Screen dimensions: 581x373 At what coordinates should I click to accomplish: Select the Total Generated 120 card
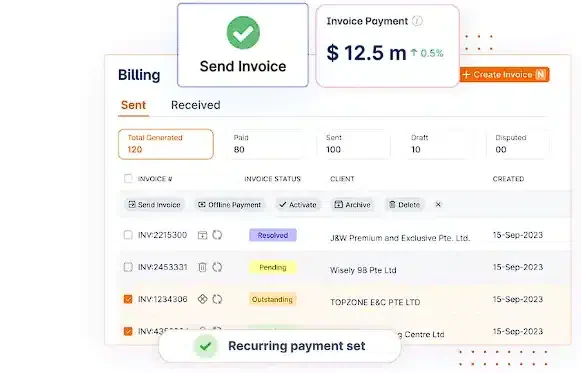pos(166,144)
